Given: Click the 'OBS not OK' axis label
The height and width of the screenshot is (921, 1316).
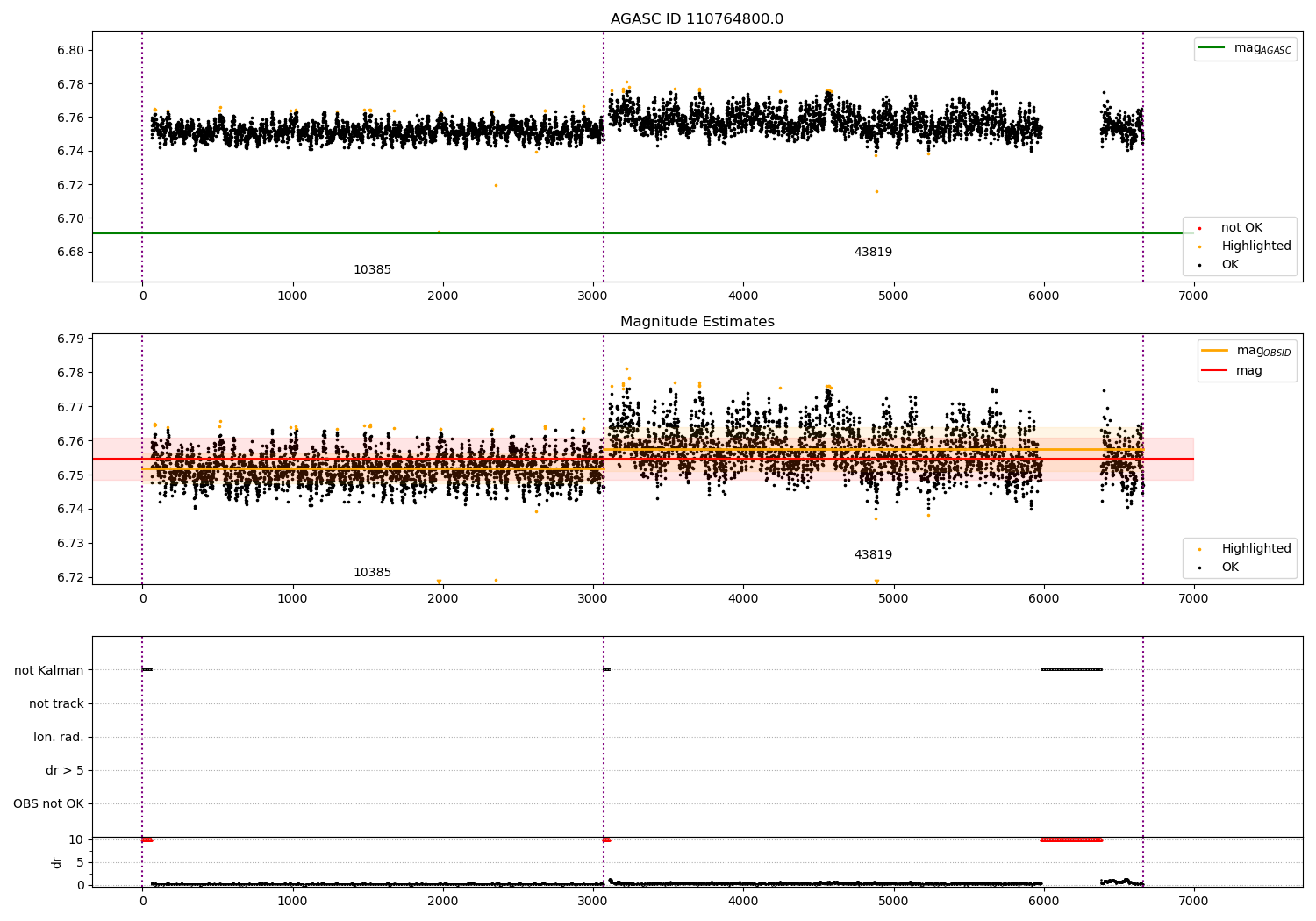Looking at the screenshot, I should point(48,803).
